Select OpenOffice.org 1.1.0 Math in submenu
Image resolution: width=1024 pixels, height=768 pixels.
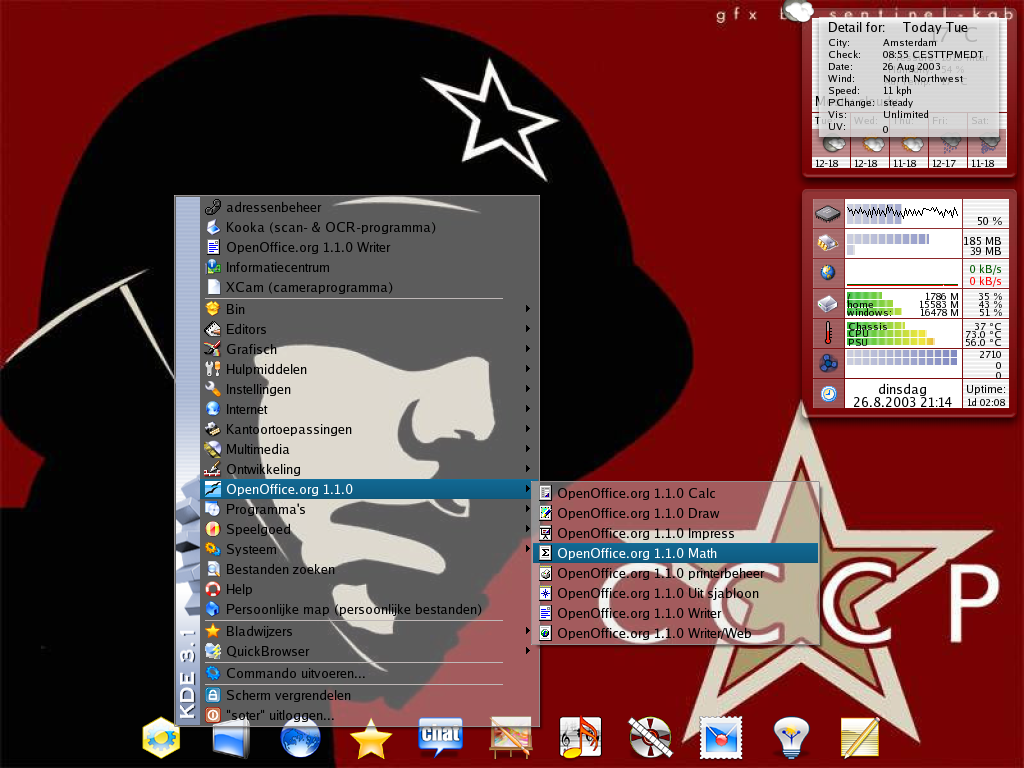pos(675,553)
